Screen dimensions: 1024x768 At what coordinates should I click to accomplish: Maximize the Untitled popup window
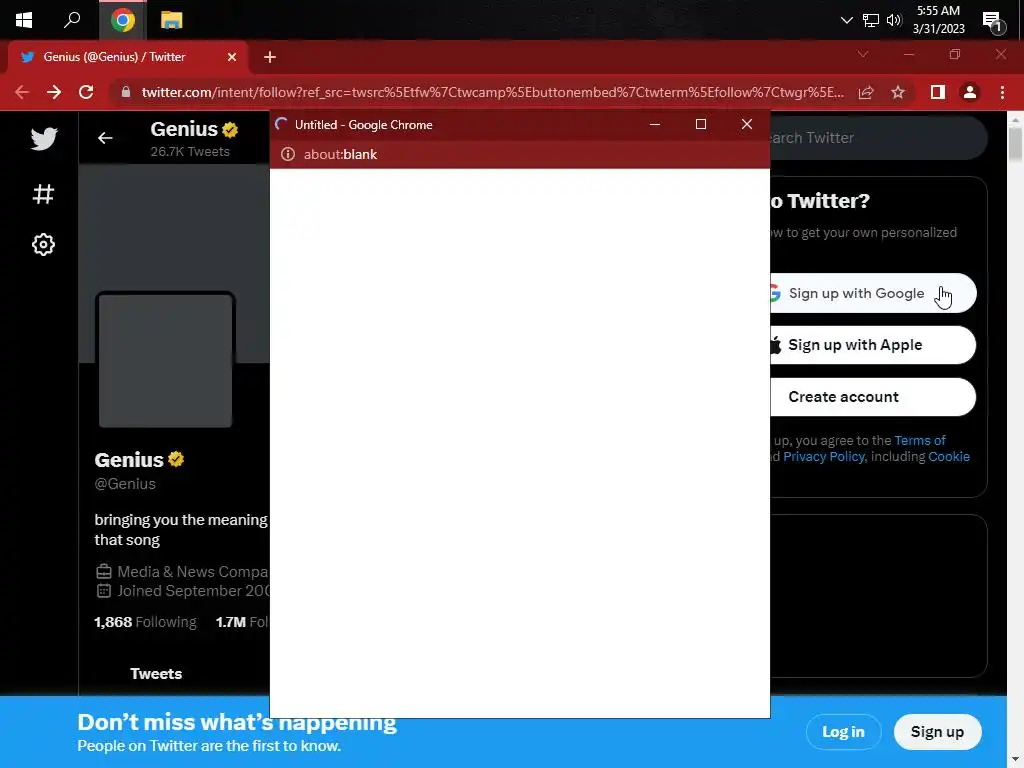point(701,124)
